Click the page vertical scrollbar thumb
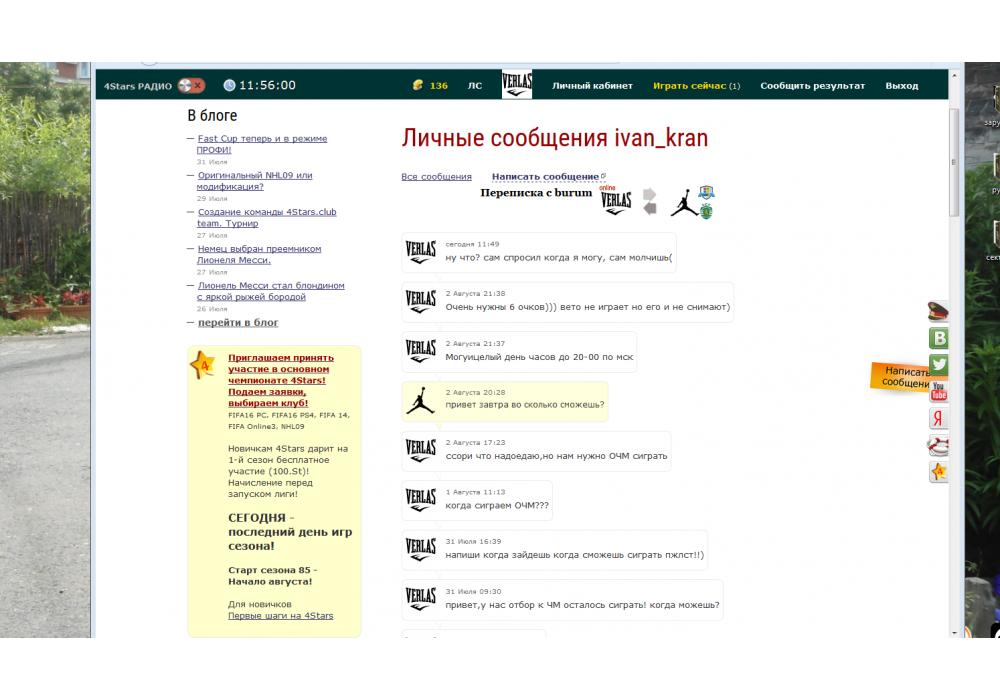The width and height of the screenshot is (1000, 700). (954, 162)
